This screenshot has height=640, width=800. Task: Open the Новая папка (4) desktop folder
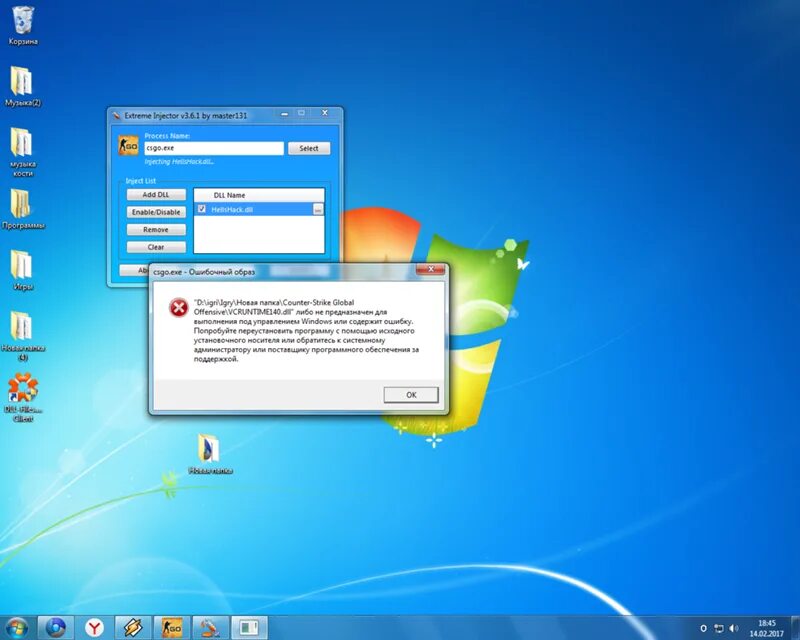22,335
